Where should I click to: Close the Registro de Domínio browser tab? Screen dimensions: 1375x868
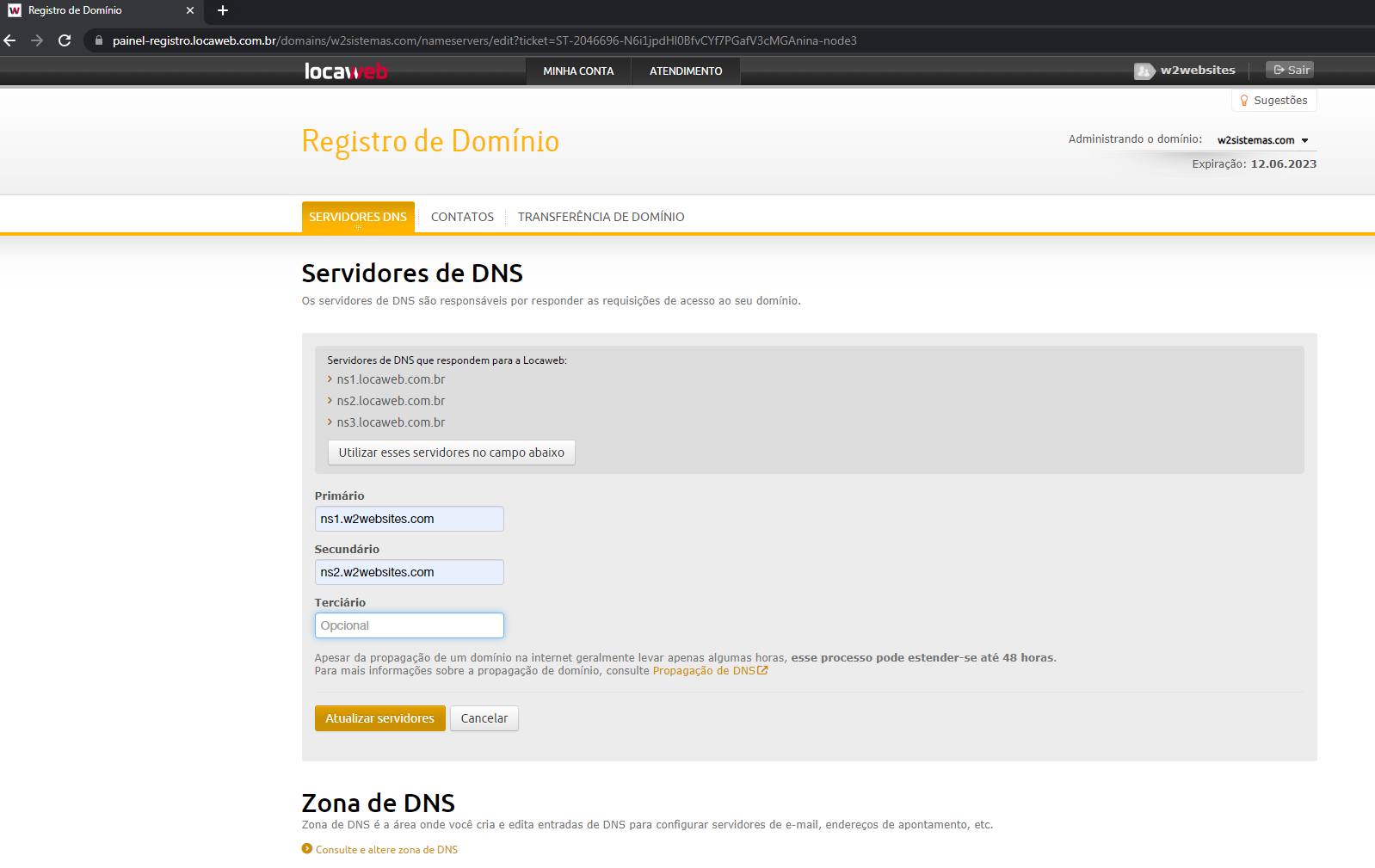[190, 10]
